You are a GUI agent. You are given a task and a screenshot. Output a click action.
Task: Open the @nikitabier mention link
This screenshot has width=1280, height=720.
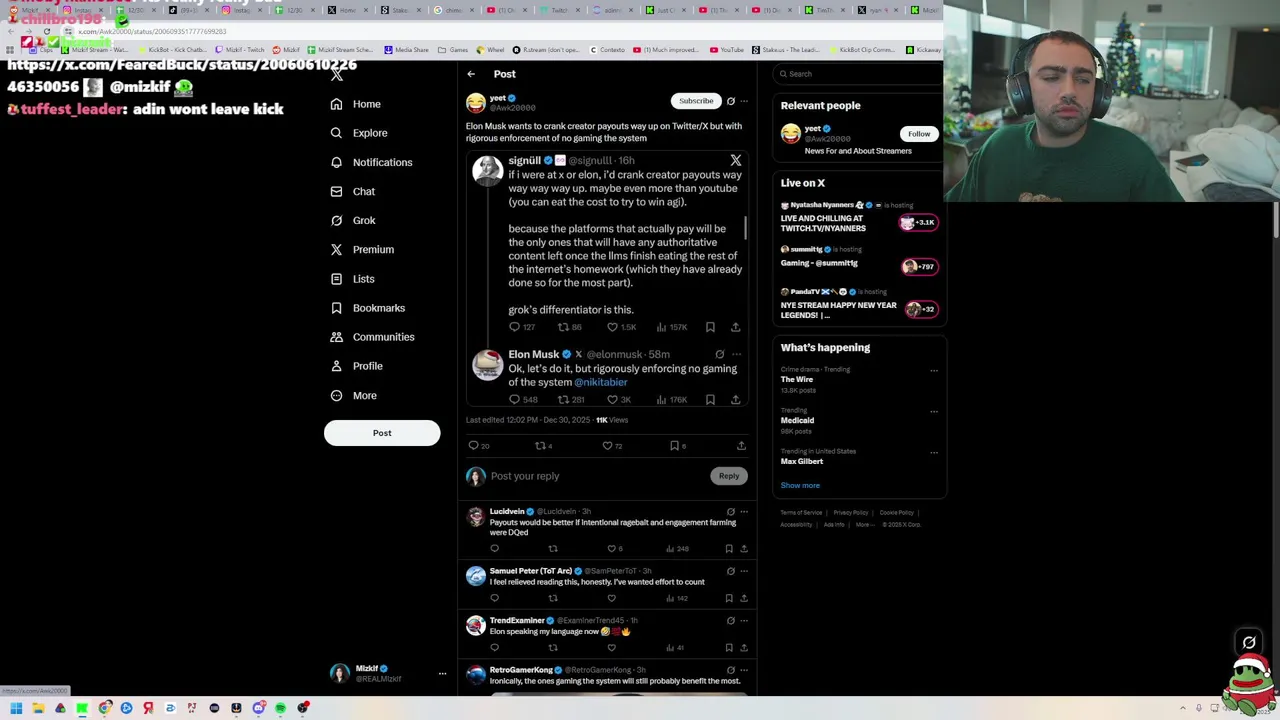tap(601, 382)
